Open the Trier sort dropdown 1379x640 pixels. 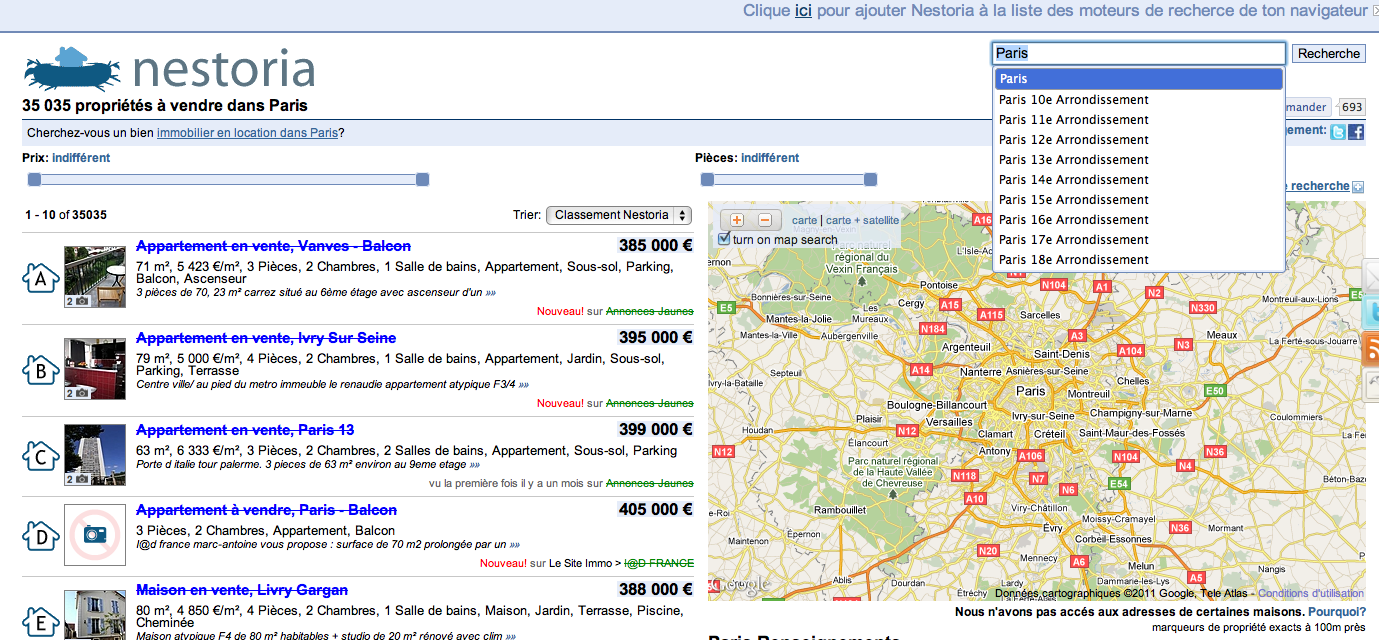[x=619, y=215]
